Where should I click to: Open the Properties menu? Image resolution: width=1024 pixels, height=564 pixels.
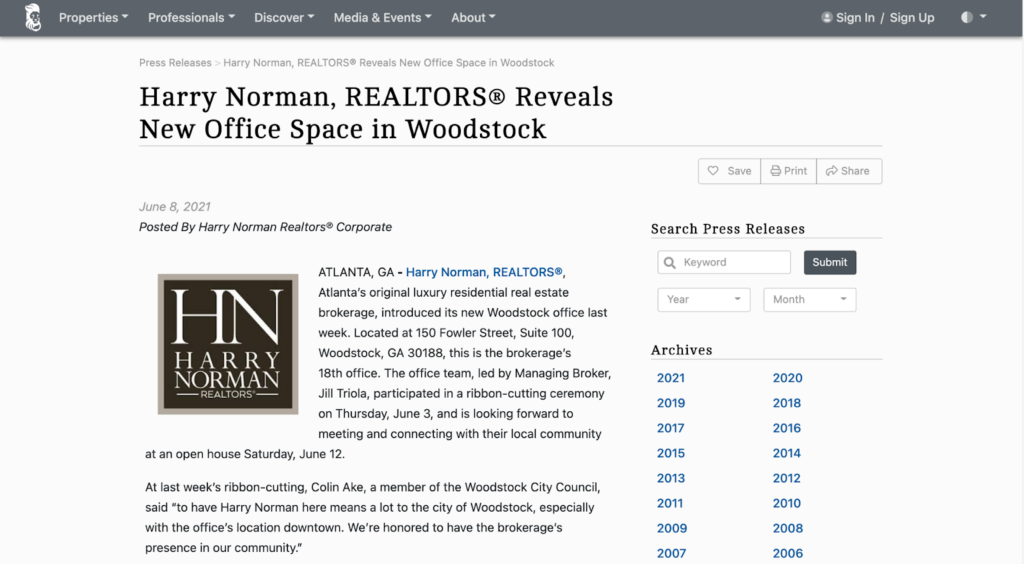93,18
